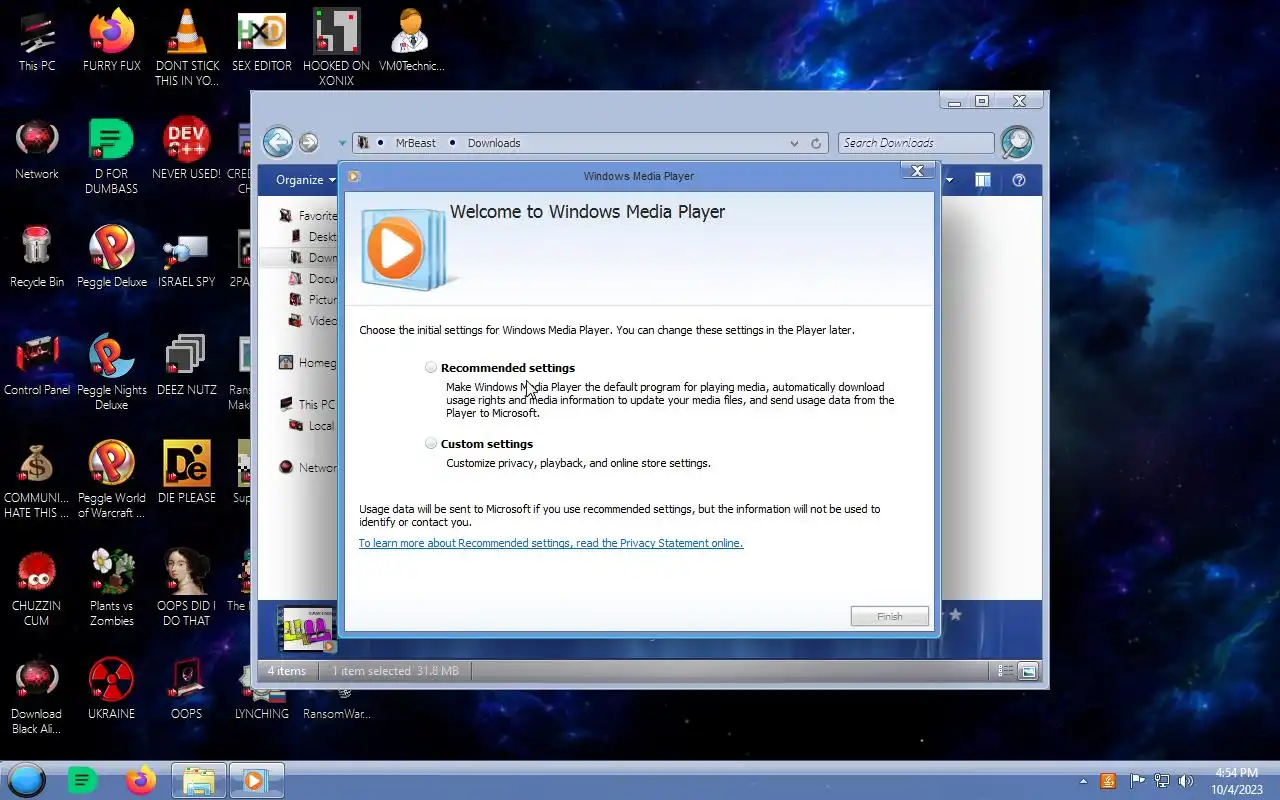1280x800 pixels.
Task: Launch Peggle Deluxe desktop shortcut
Action: pos(111,258)
